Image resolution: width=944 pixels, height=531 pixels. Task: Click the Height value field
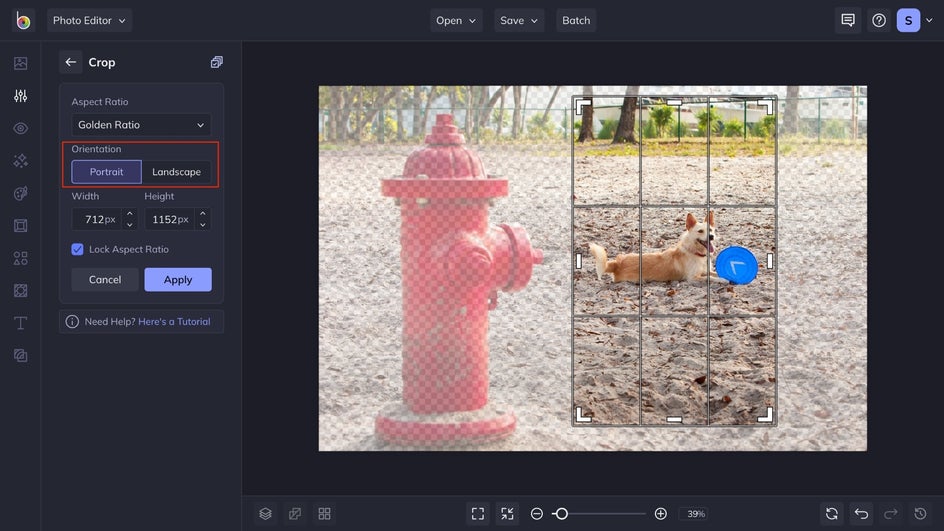(170, 219)
